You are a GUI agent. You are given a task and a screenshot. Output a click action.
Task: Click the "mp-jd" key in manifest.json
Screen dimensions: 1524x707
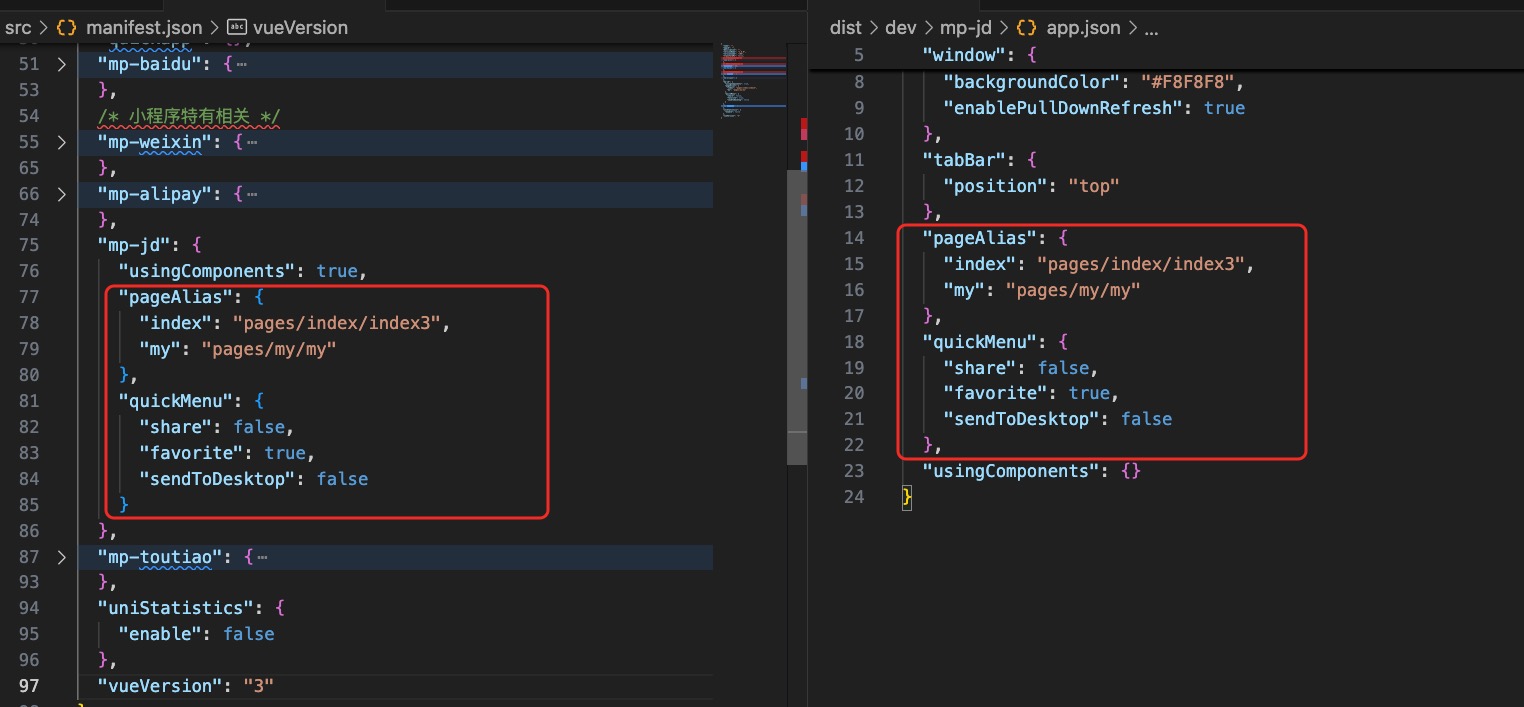click(x=135, y=245)
